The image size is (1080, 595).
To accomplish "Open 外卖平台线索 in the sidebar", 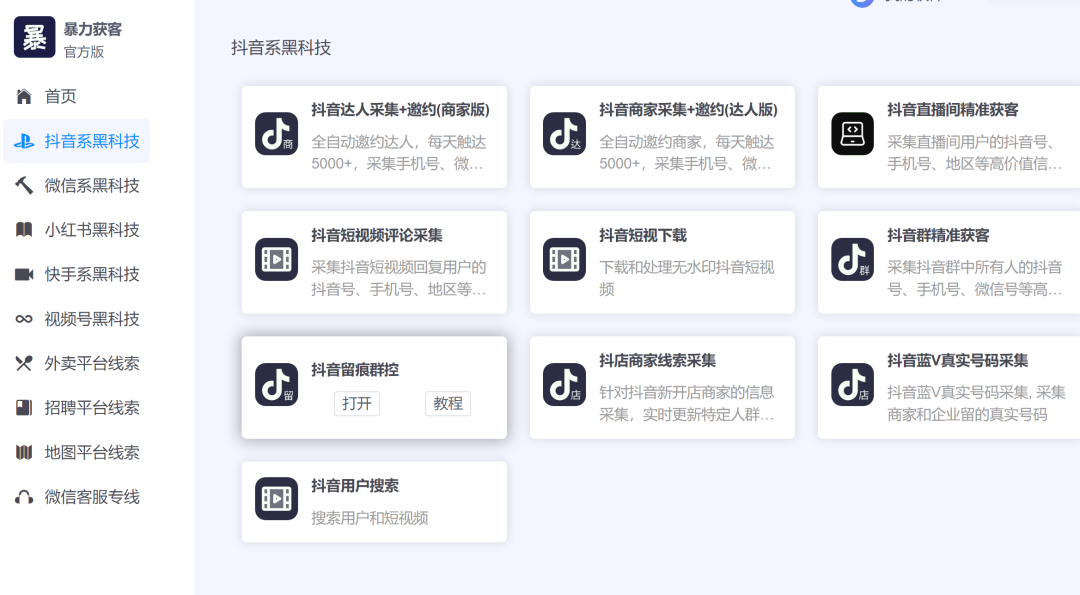I will [91, 363].
